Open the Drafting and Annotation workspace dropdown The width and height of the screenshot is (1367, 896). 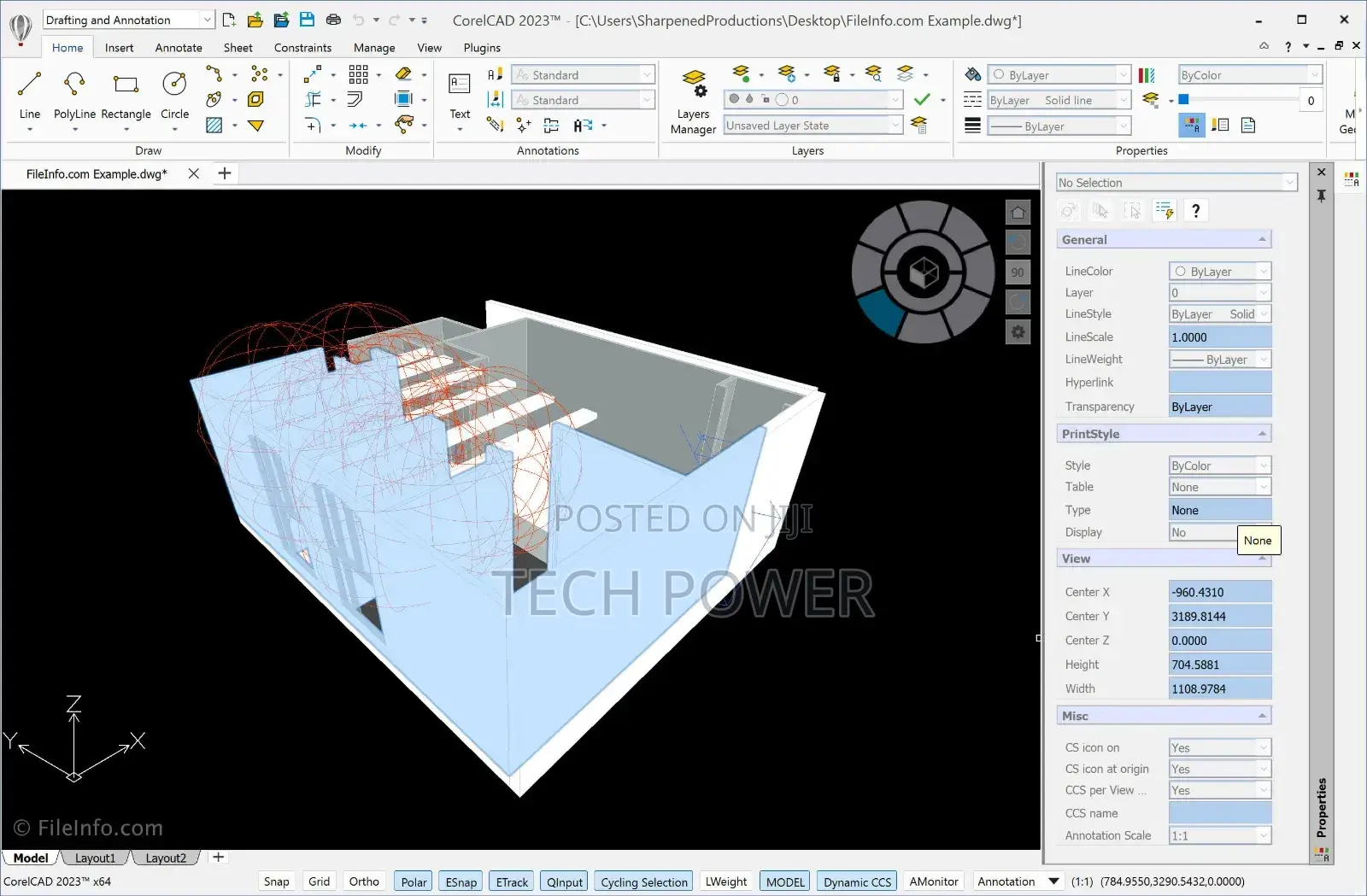[x=129, y=20]
